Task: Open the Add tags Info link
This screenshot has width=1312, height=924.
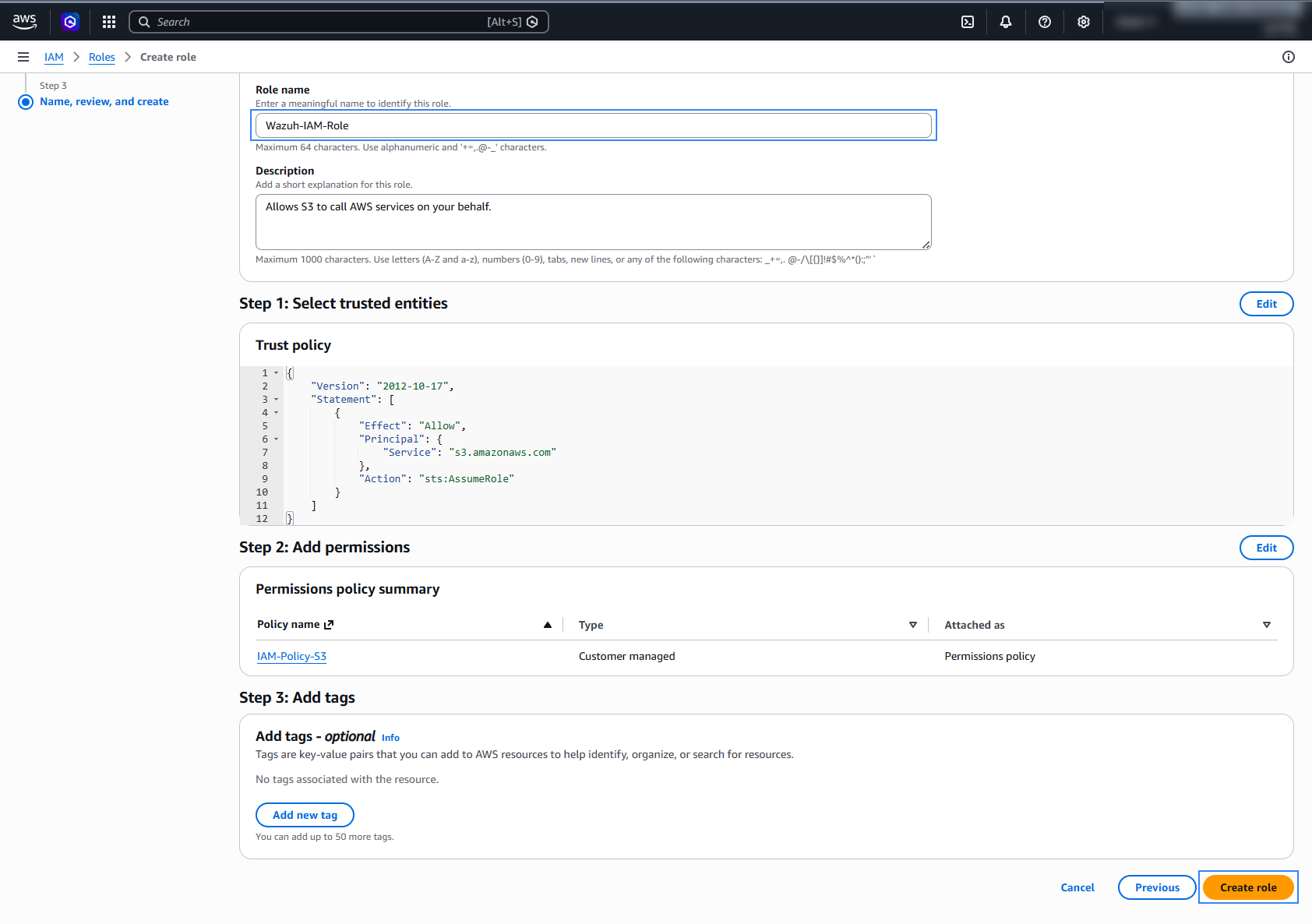Action: (x=390, y=738)
